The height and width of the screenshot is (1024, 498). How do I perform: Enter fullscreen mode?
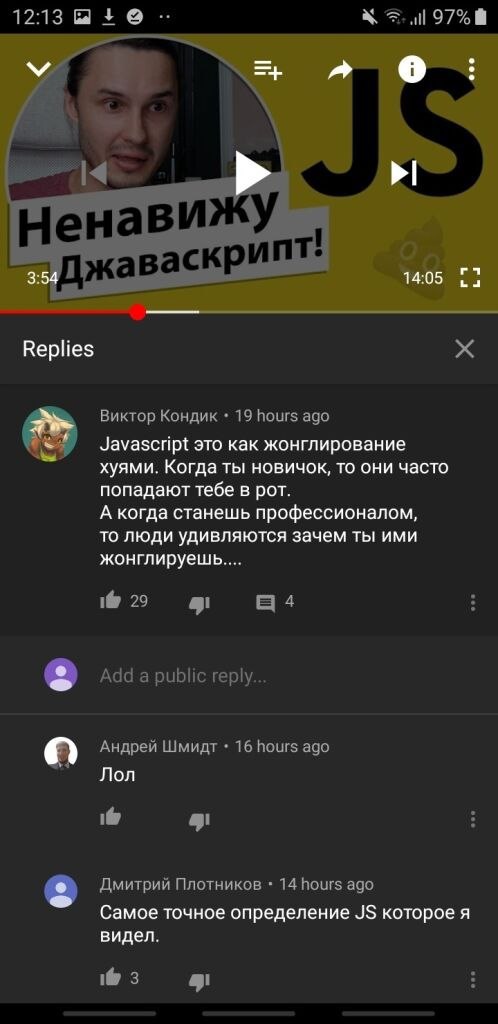[x=470, y=278]
